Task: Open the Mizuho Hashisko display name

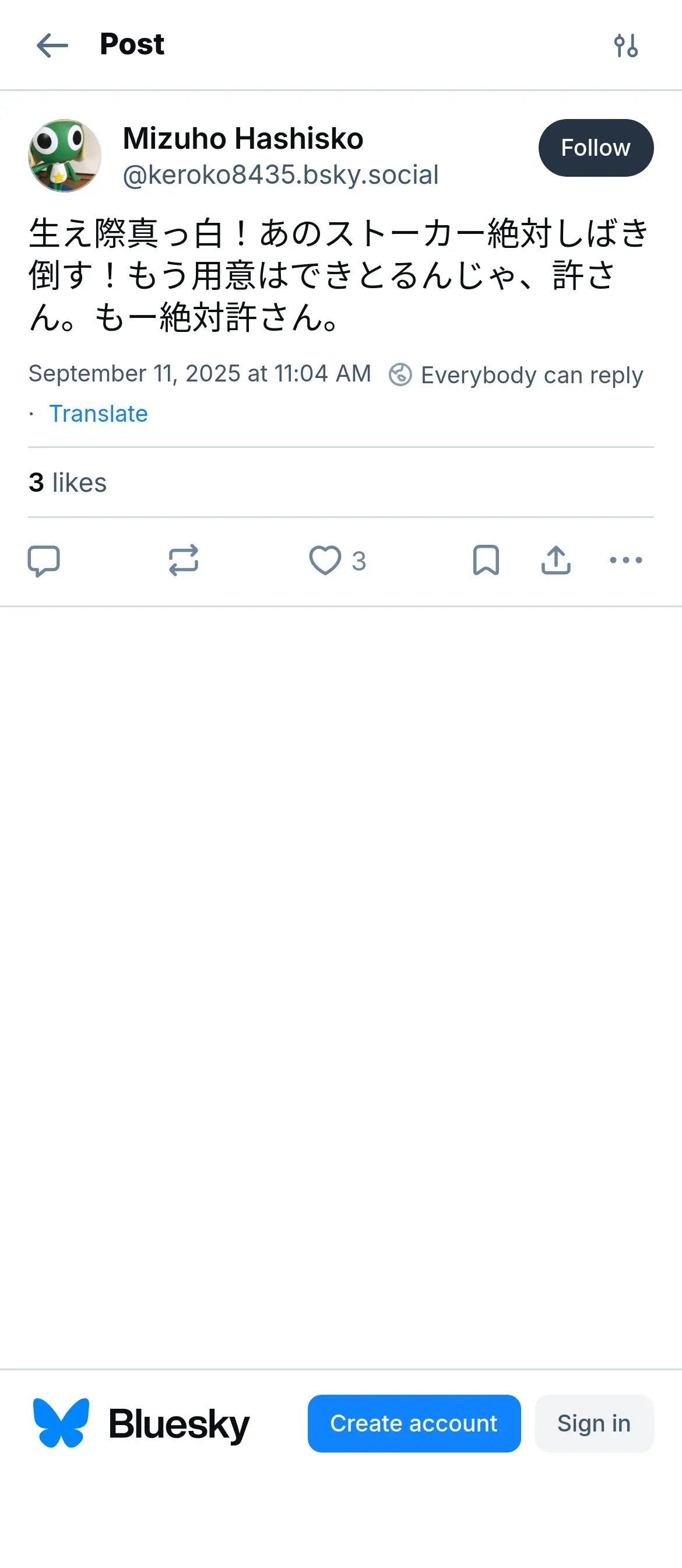Action: [242, 138]
